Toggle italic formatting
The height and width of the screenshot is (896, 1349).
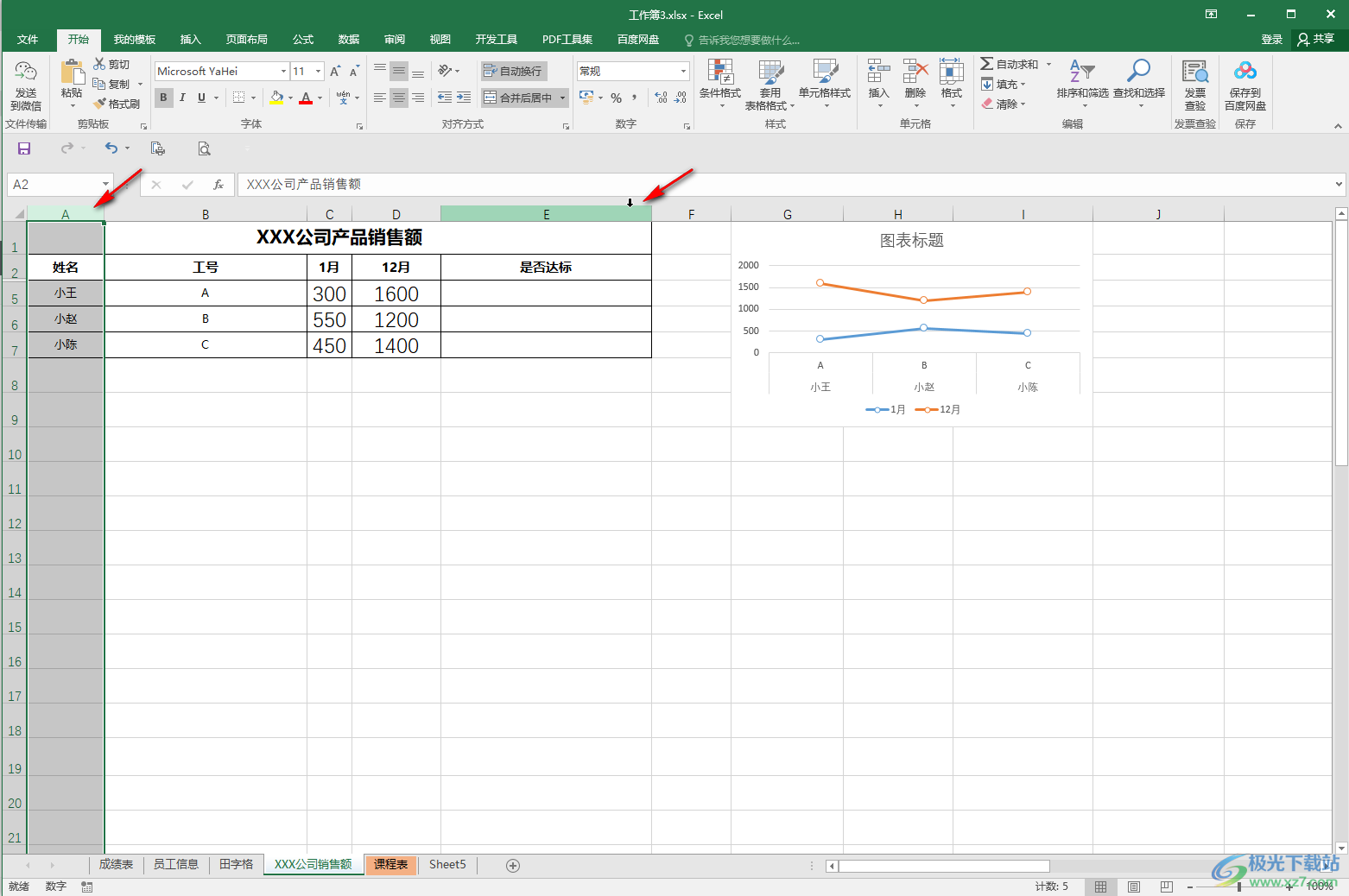tap(182, 98)
